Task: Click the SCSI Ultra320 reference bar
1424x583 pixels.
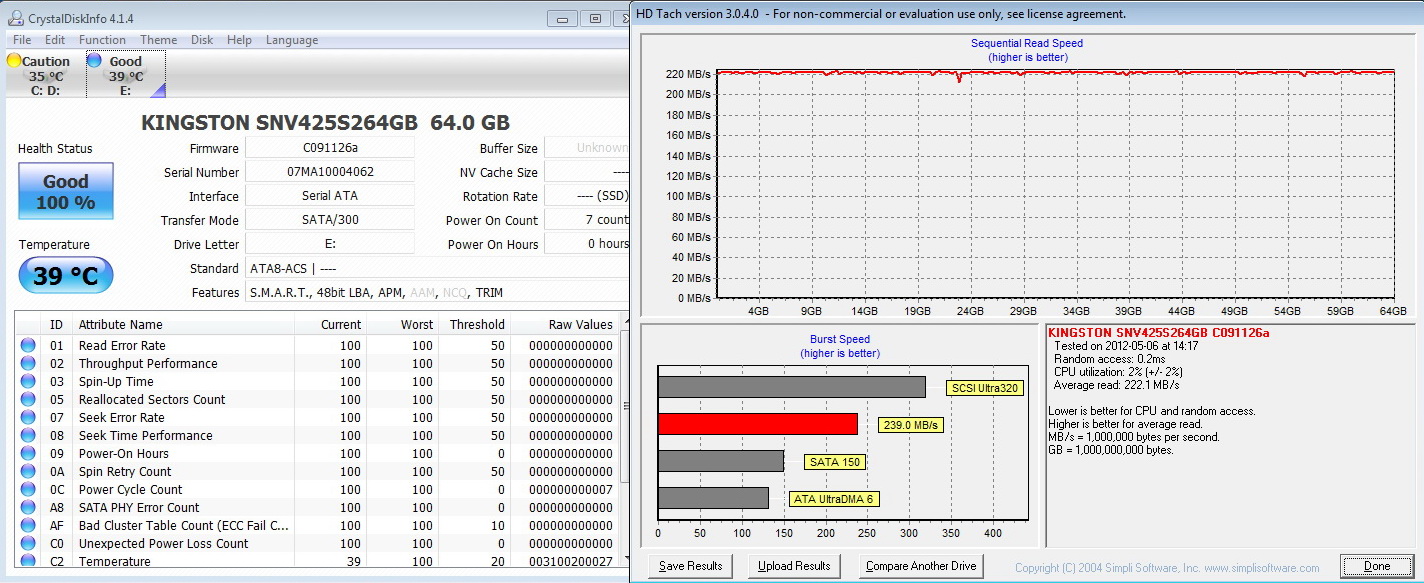Action: (x=792, y=387)
